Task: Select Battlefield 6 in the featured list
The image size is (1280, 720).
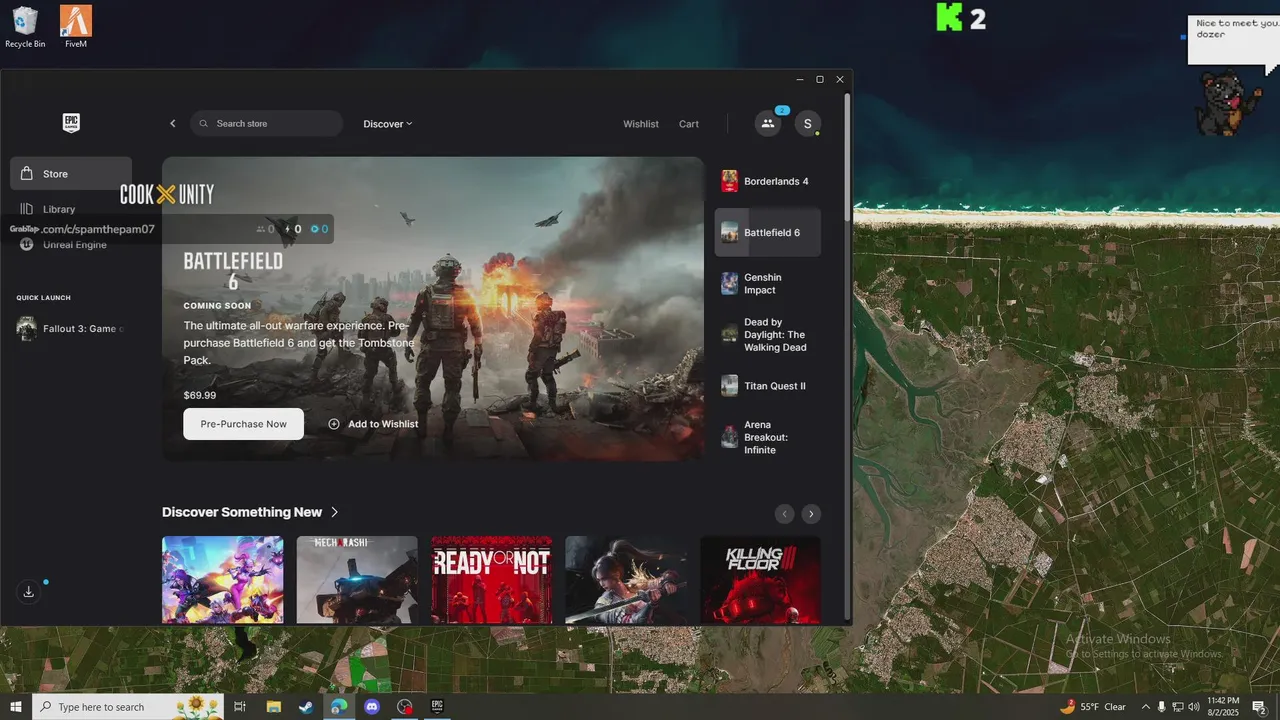Action: pyautogui.click(x=768, y=233)
